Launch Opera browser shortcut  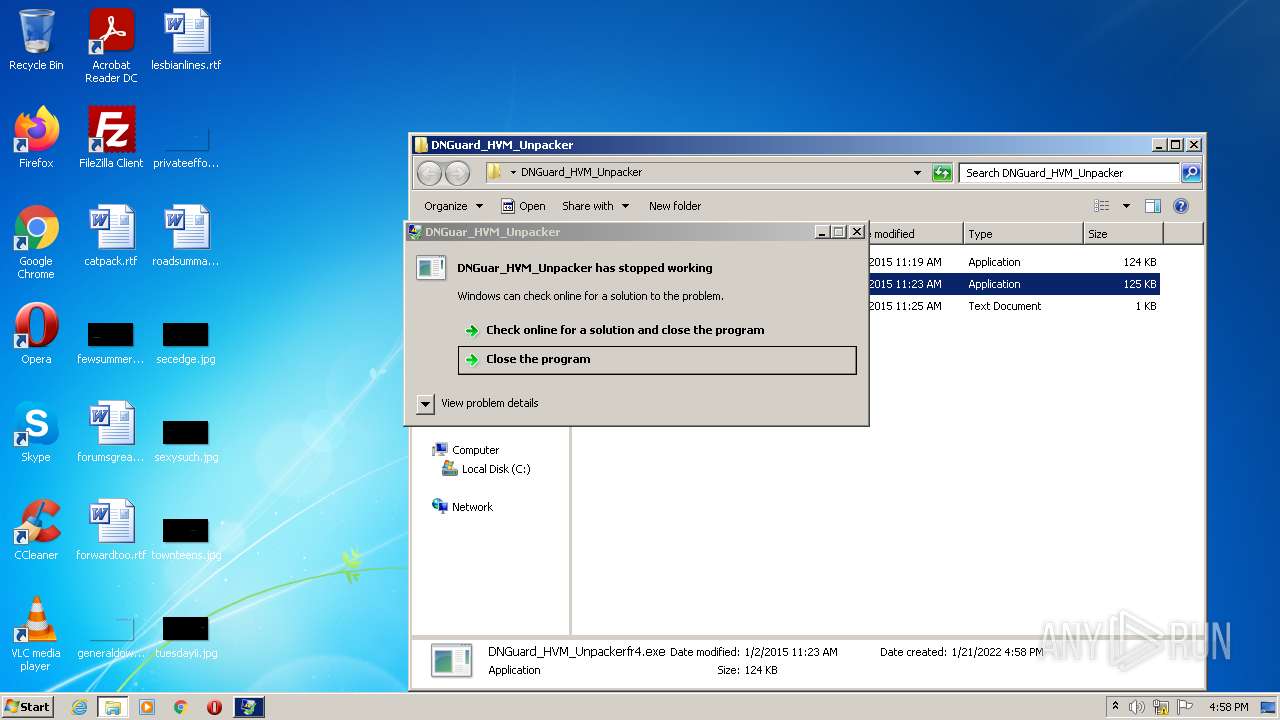(36, 334)
